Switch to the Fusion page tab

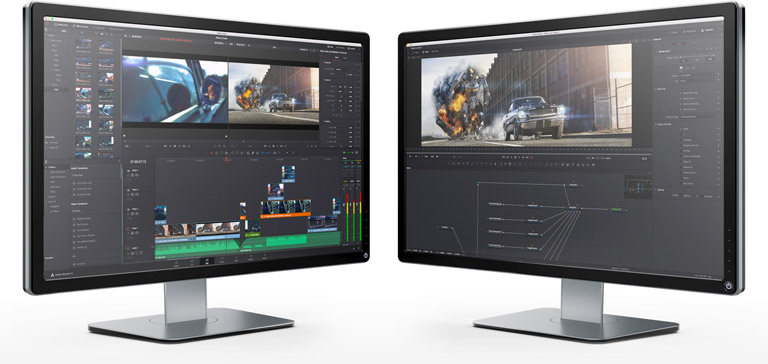222,260
